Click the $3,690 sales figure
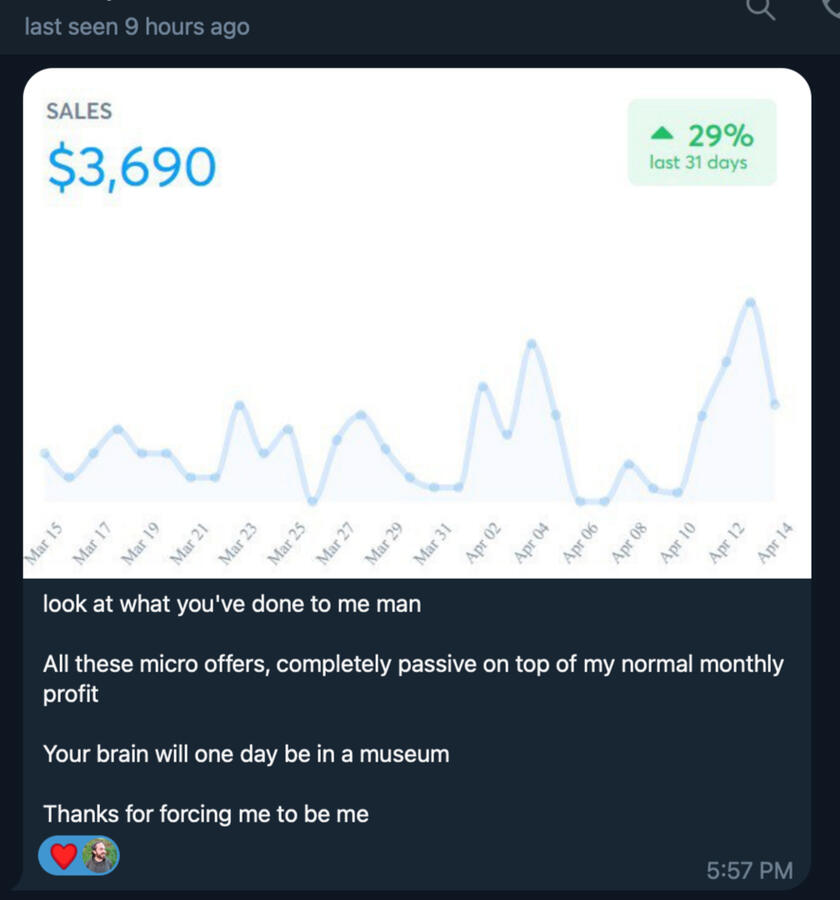The width and height of the screenshot is (840, 900). 131,167
